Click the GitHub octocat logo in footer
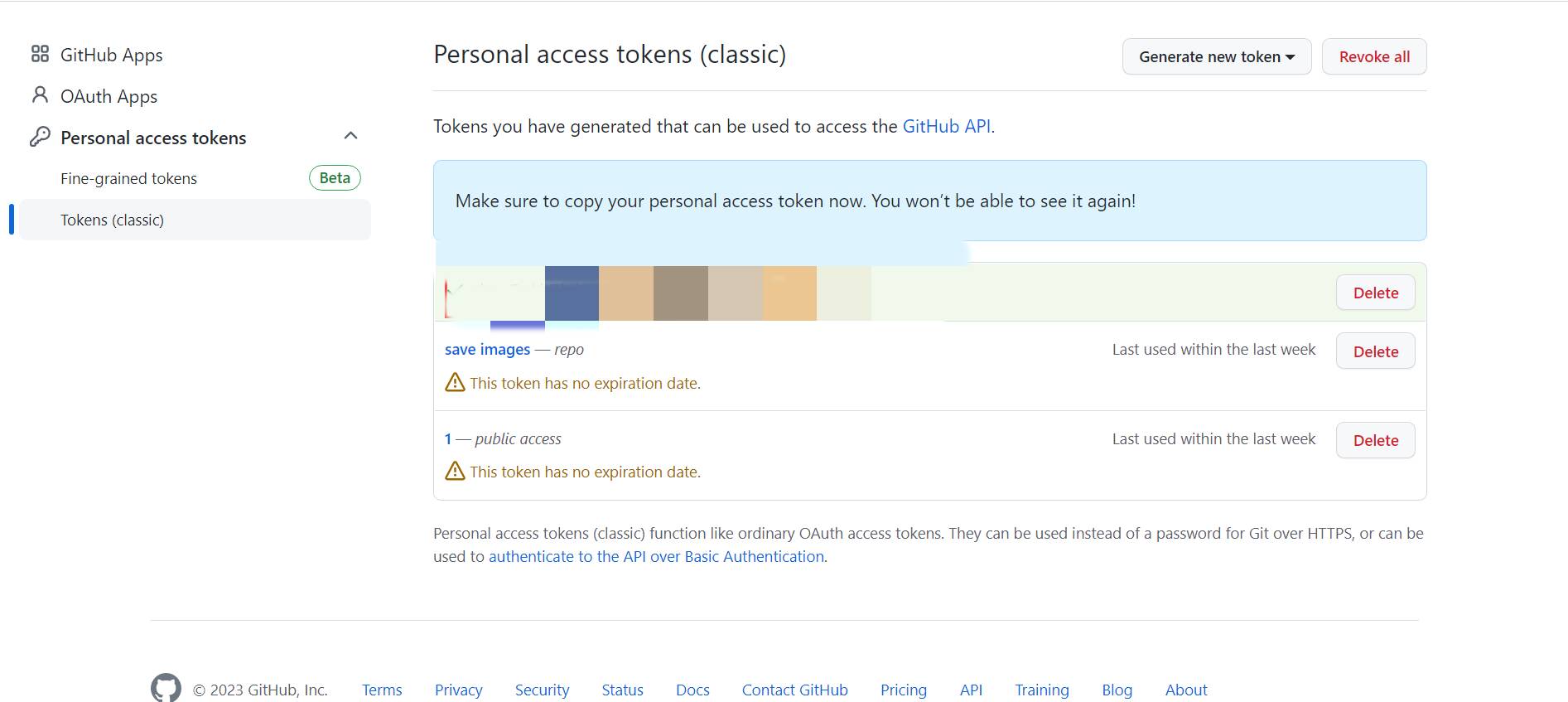 [166, 688]
